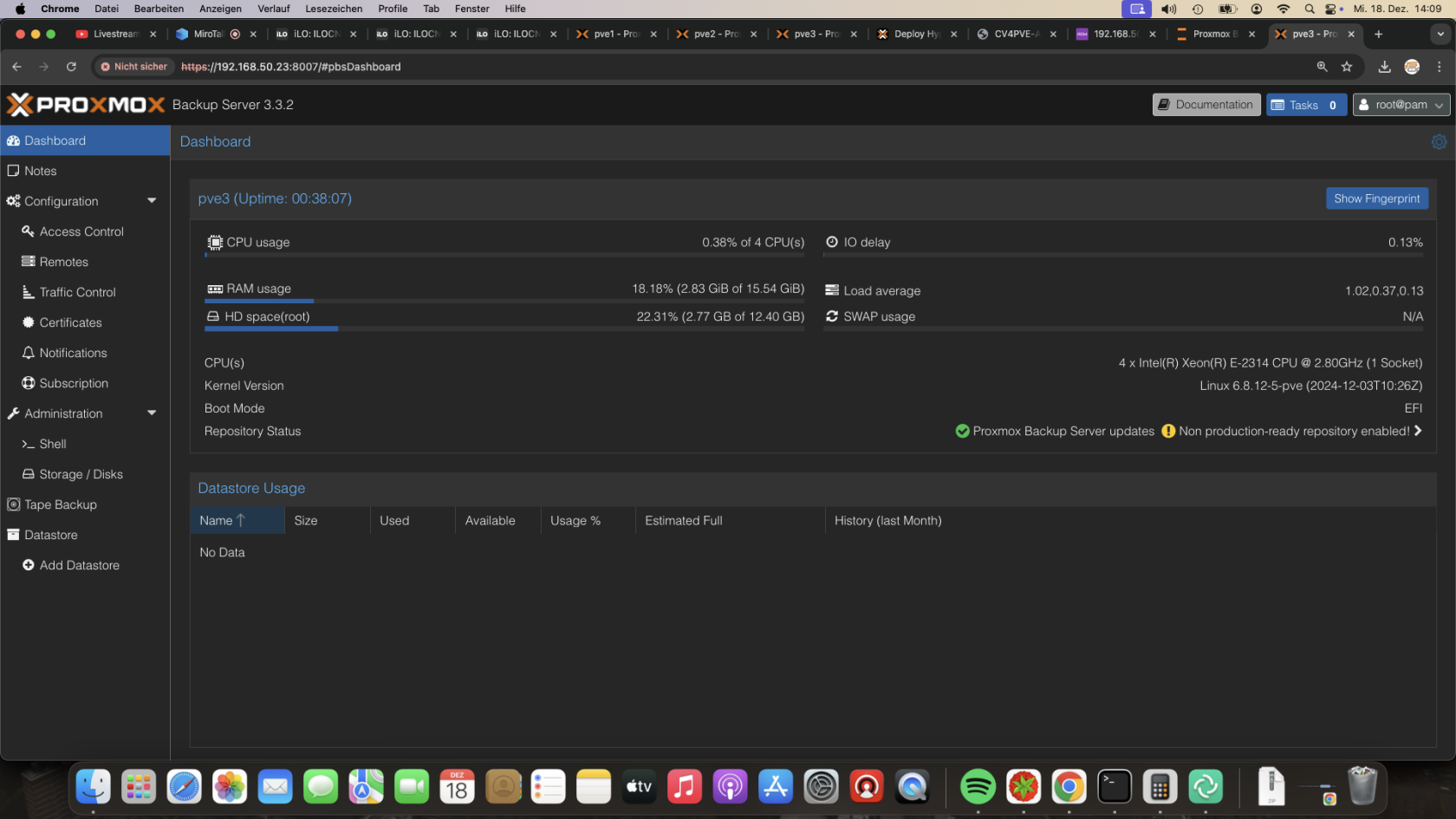Screen dimensions: 1456x819
Task: Open the Fenster menu
Action: coord(472,9)
